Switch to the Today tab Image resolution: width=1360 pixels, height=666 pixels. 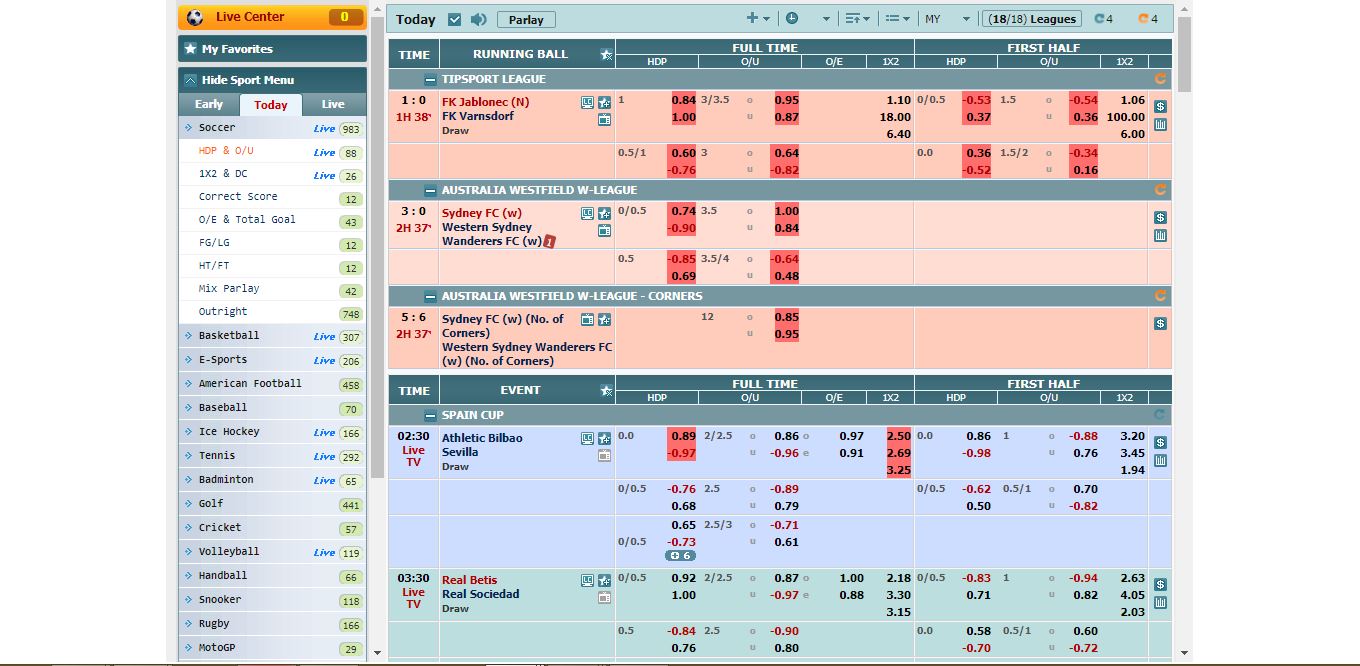tap(270, 104)
